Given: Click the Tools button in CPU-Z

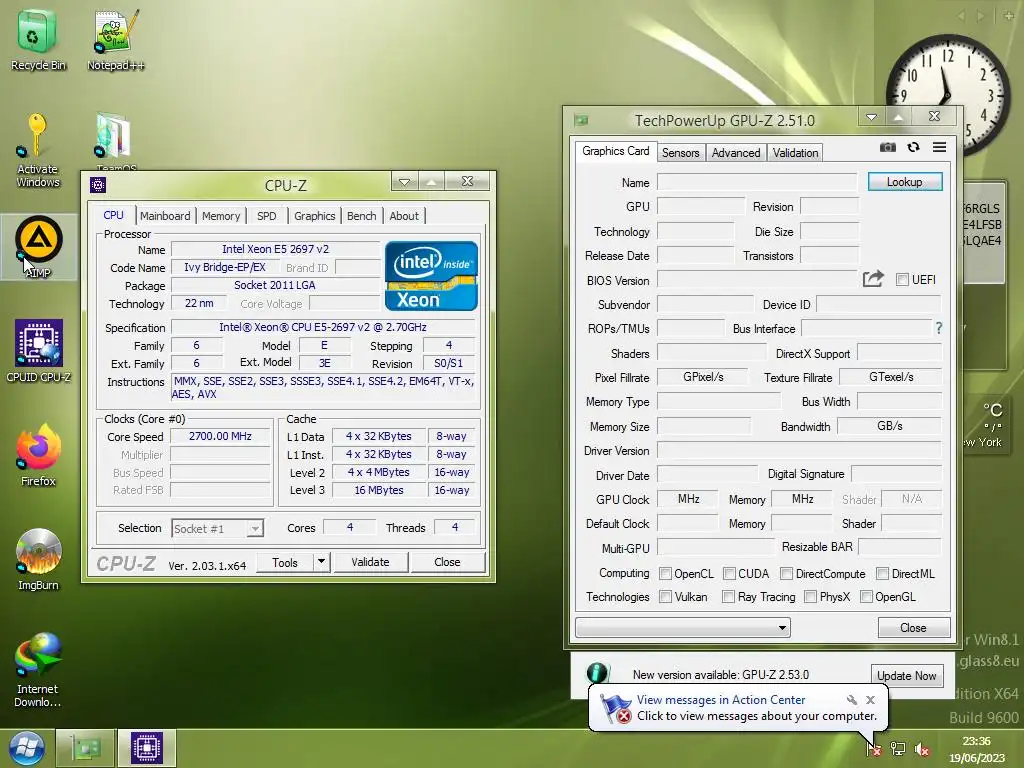Looking at the screenshot, I should coord(285,562).
